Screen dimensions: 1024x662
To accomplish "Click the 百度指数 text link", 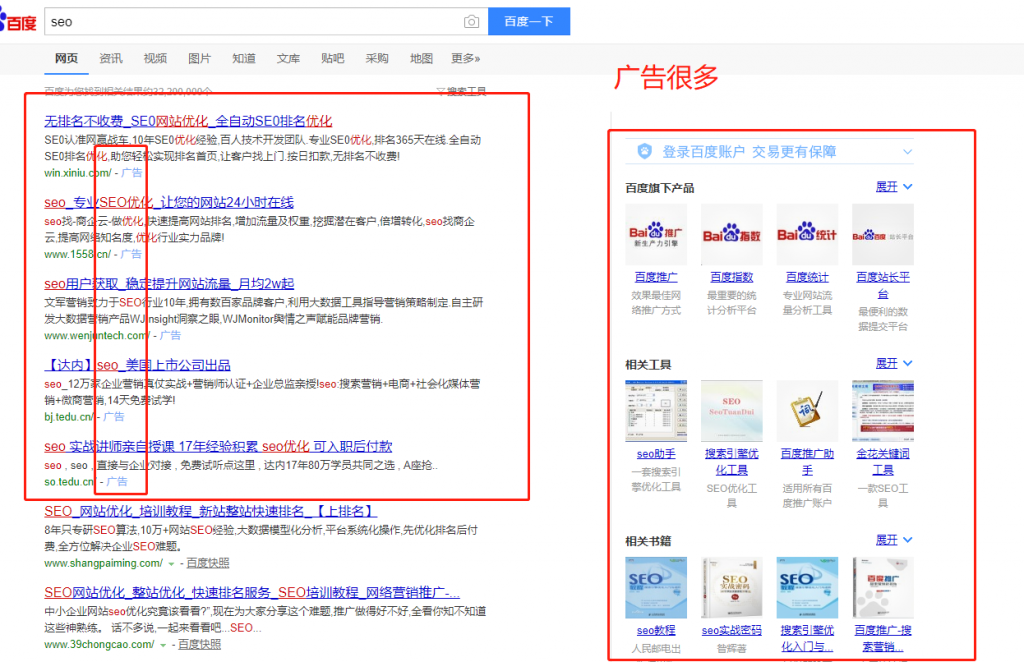I will tap(731, 277).
